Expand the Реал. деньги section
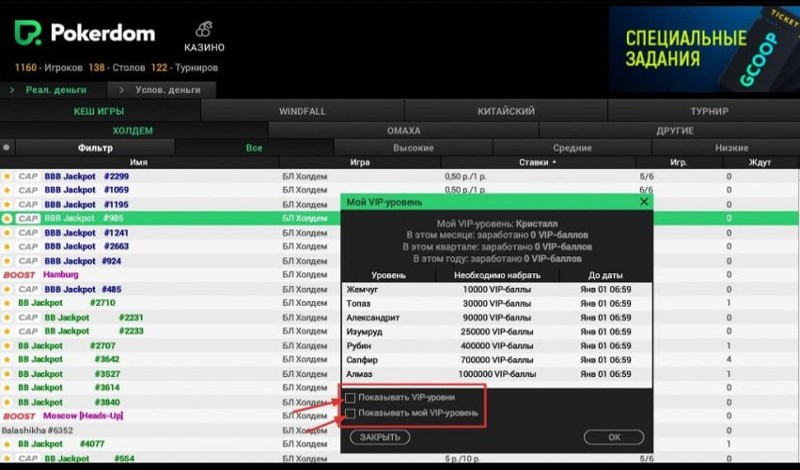Screen dimensions: 800x470 [50, 90]
